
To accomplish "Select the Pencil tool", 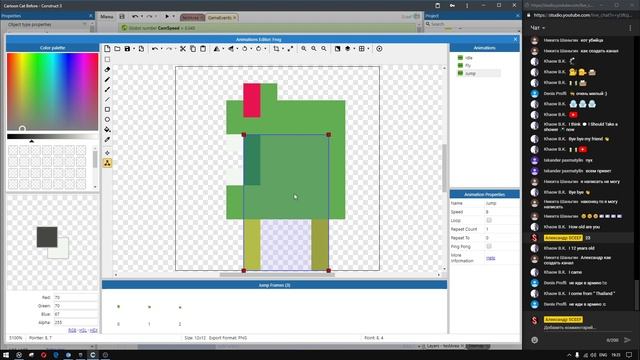I will click(x=107, y=80).
